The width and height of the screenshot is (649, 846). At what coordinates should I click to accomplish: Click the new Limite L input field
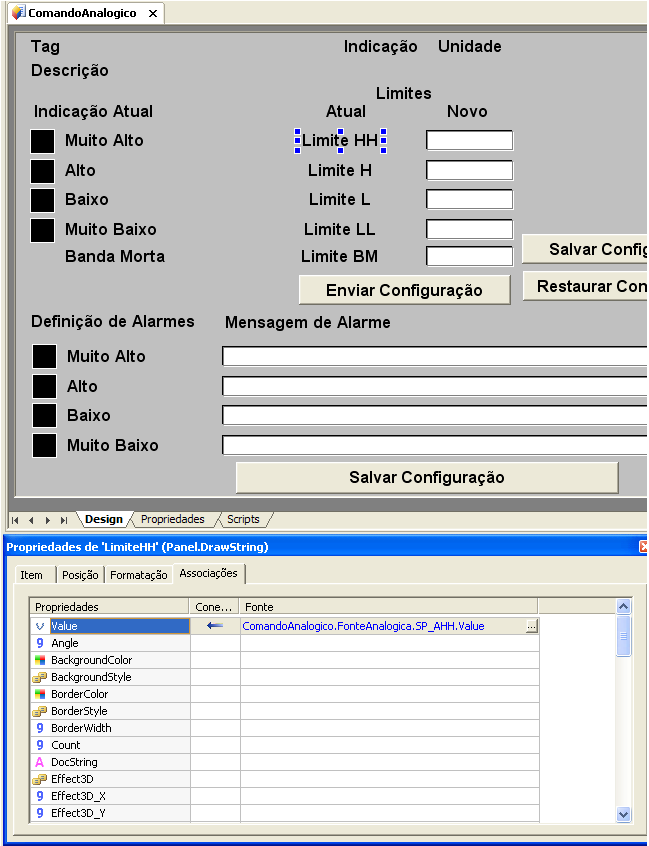tap(469, 199)
